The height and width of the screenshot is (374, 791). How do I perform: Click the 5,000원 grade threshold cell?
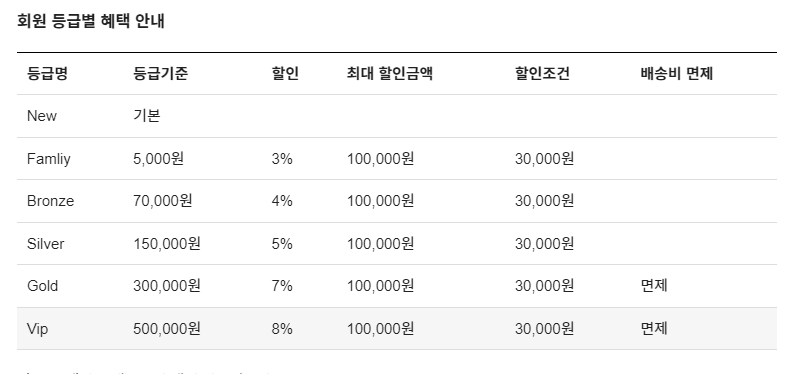158,159
